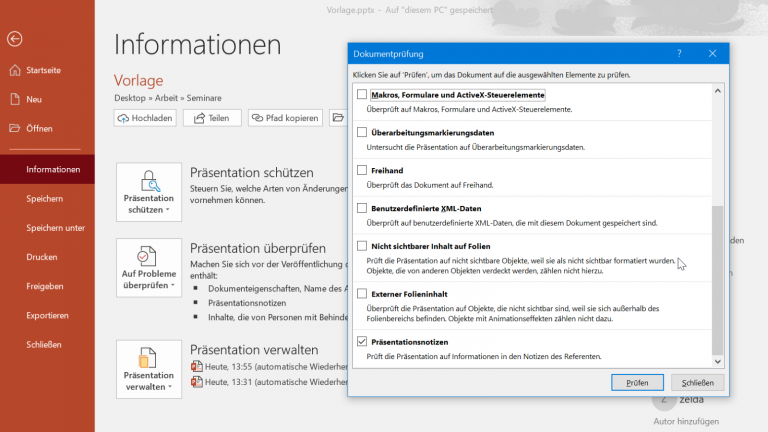Click the Prüfen button
This screenshot has width=768, height=432.
(x=637, y=382)
